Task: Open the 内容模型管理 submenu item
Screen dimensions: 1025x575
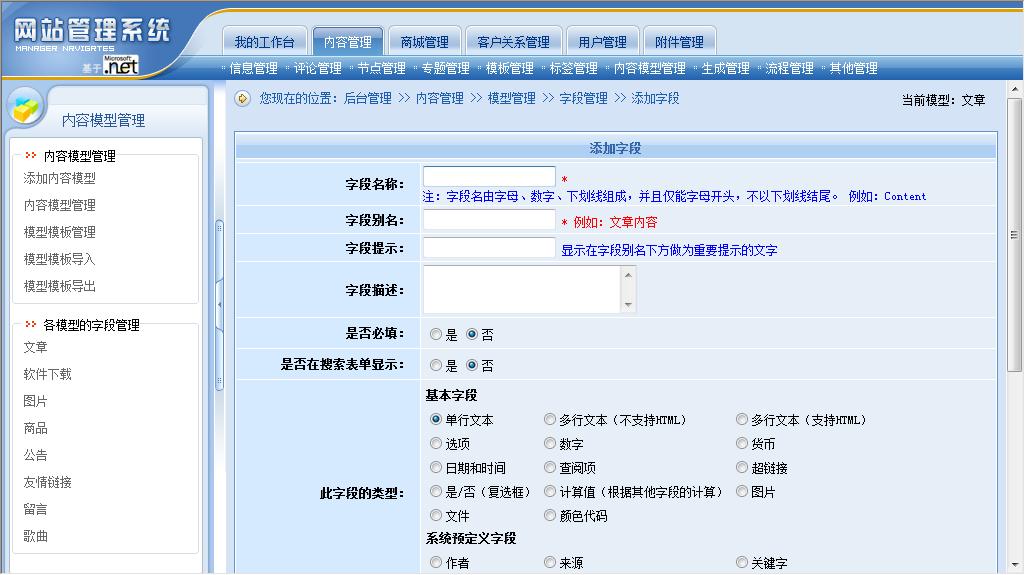Action: (649, 68)
